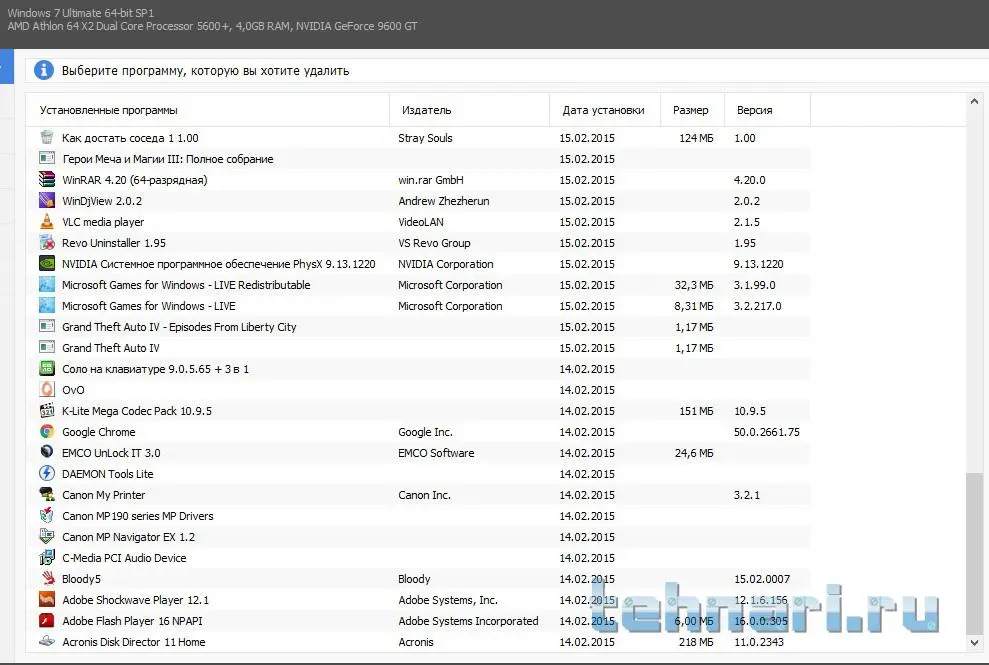Click publisher Acronis

click(x=416, y=642)
